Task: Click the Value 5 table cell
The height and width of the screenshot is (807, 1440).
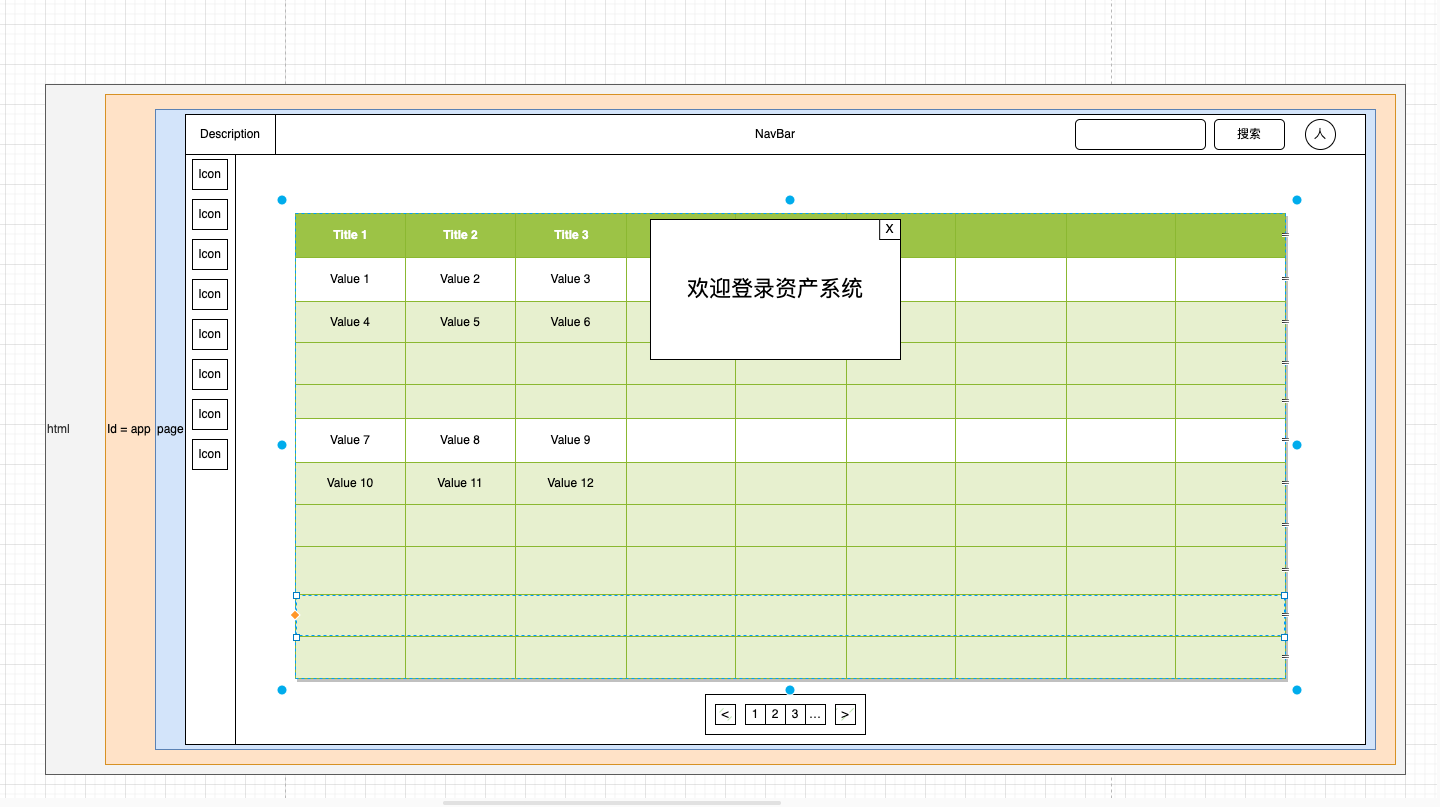Action: (460, 322)
